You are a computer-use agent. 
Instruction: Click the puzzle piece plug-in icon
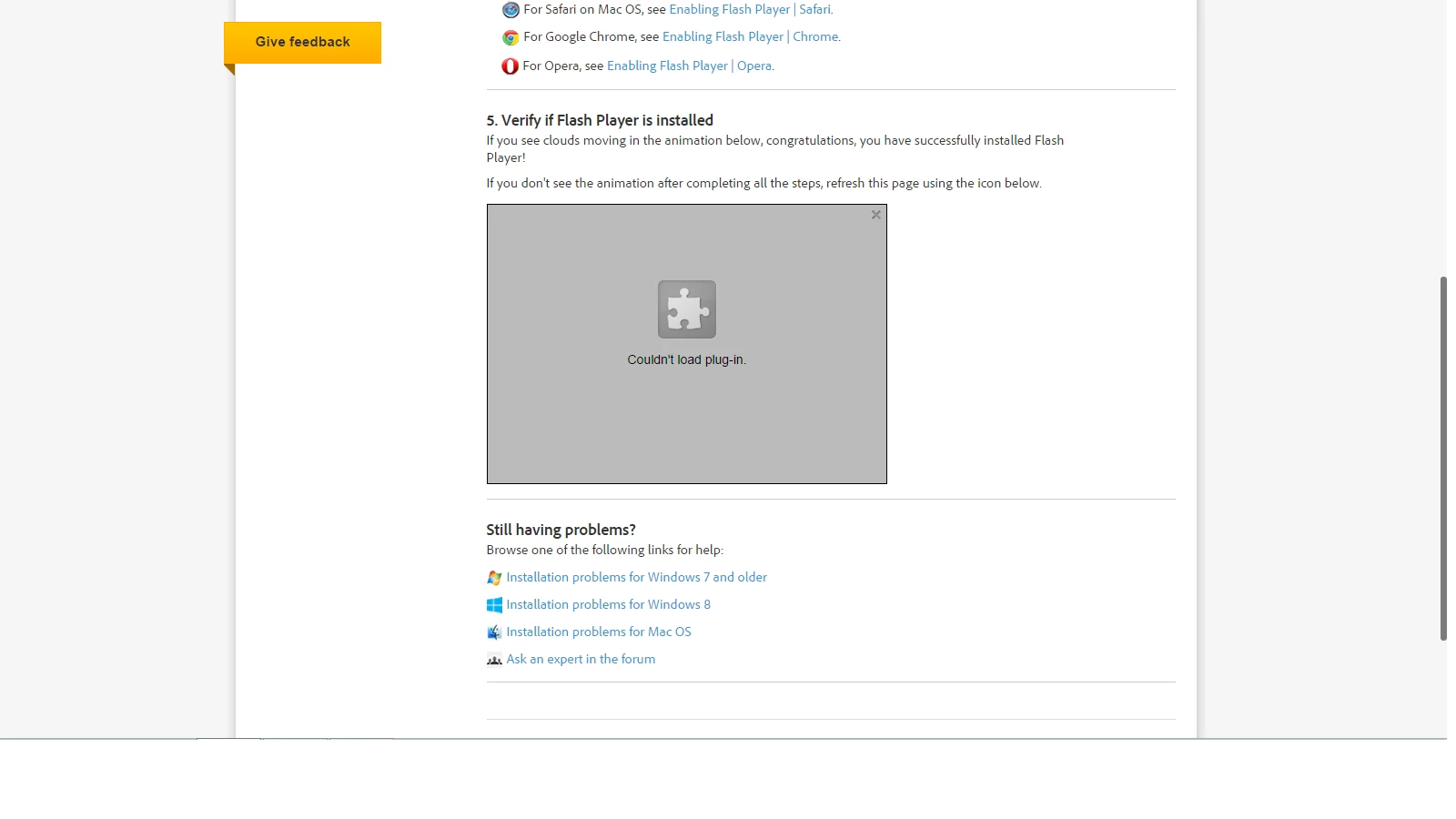[x=687, y=309]
